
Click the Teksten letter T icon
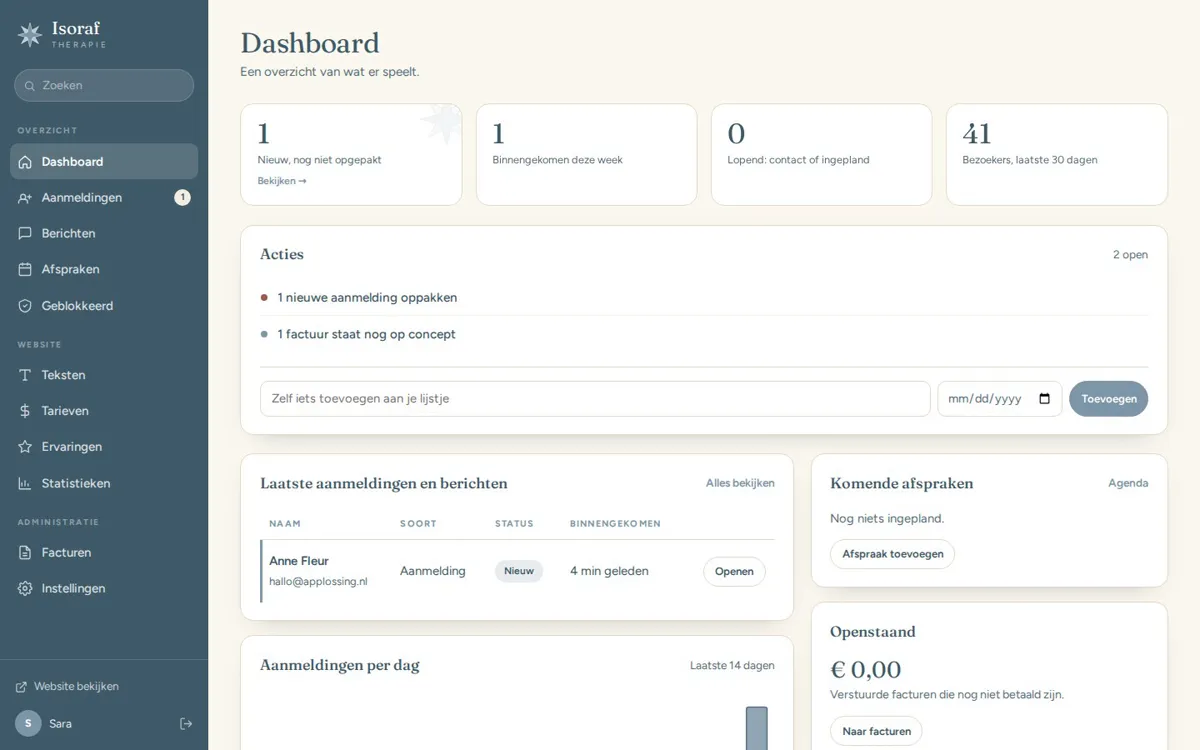tap(25, 375)
